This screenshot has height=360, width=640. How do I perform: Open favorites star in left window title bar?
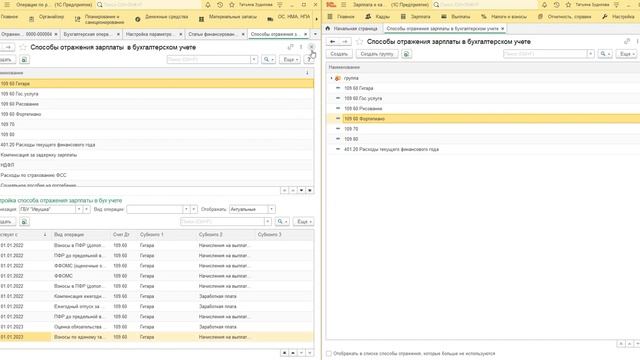click(x=231, y=4)
